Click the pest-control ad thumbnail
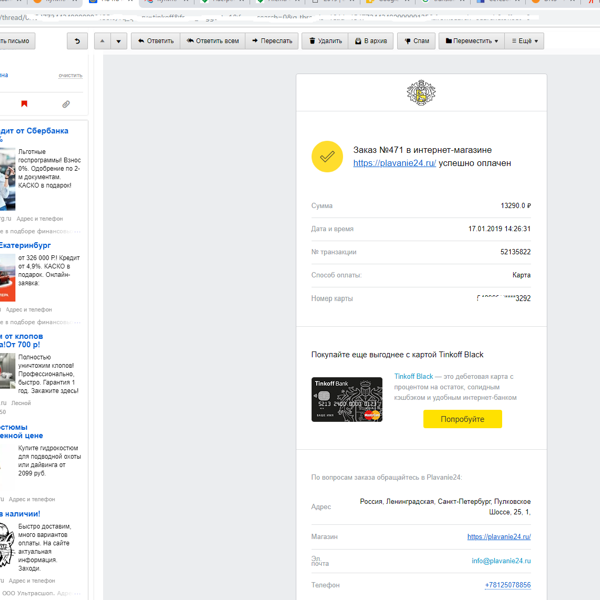 point(8,371)
